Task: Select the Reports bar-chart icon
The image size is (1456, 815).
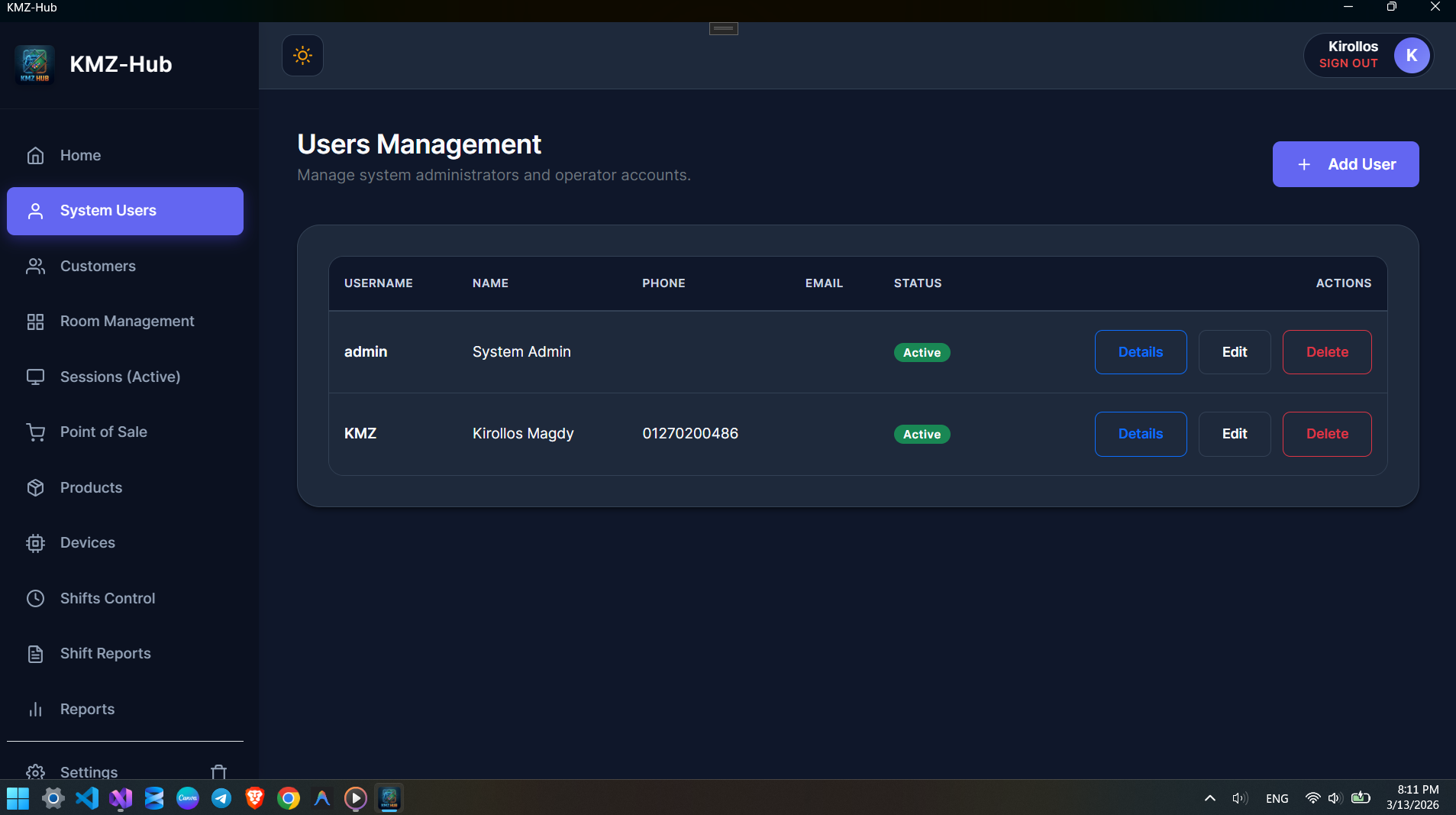Action: coord(36,709)
